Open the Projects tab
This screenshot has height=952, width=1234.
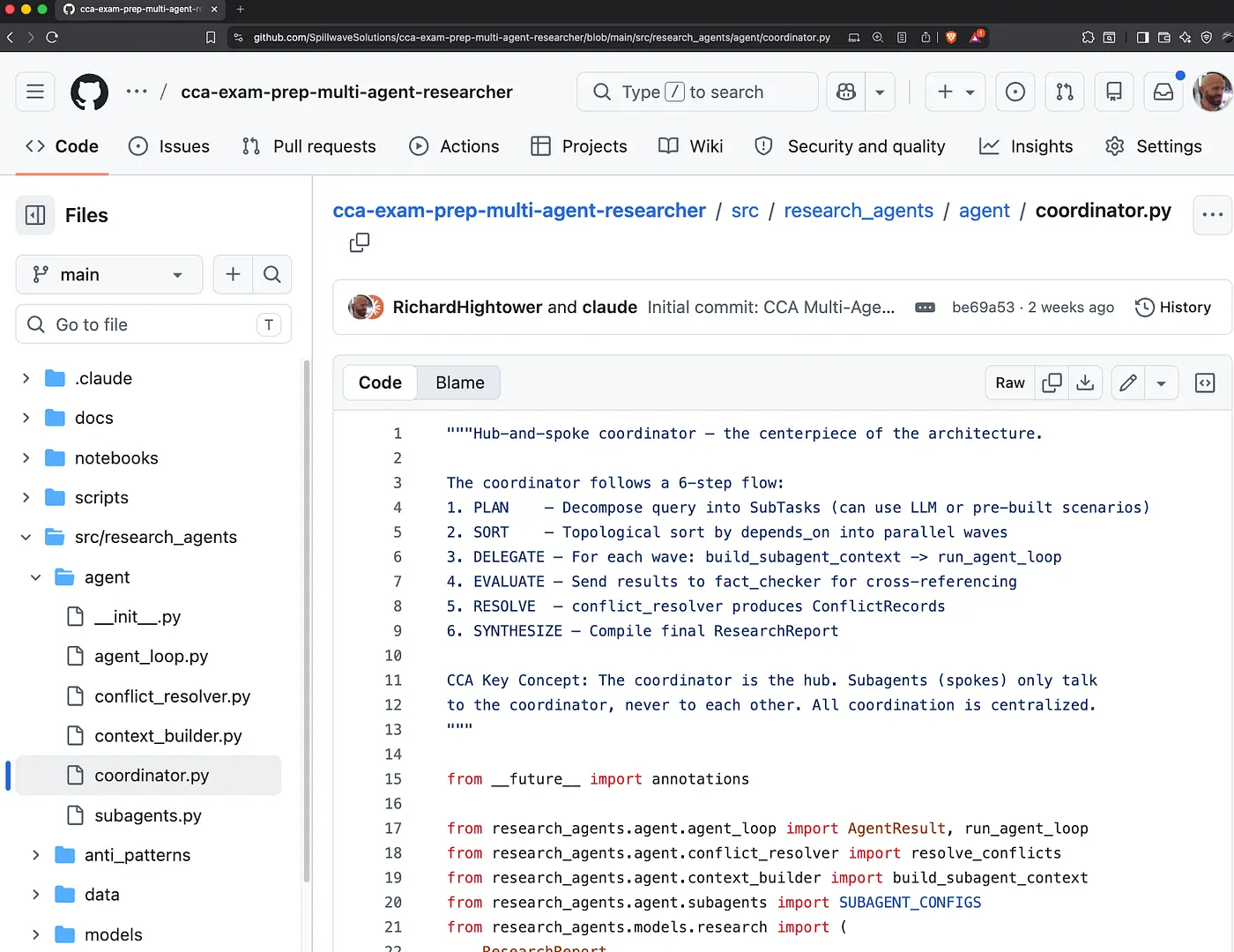[x=579, y=146]
